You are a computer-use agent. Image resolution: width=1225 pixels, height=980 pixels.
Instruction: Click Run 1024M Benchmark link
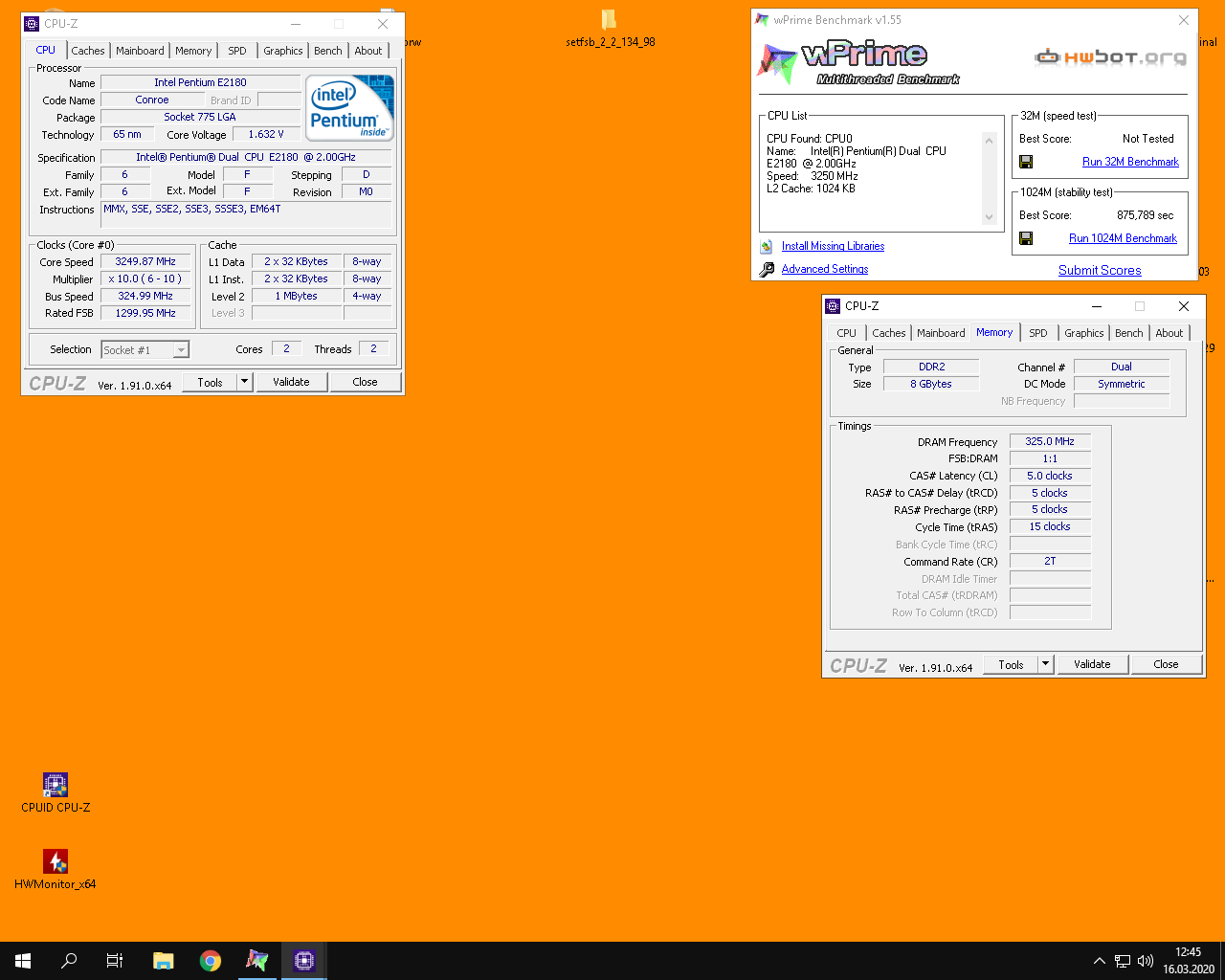point(1123,238)
